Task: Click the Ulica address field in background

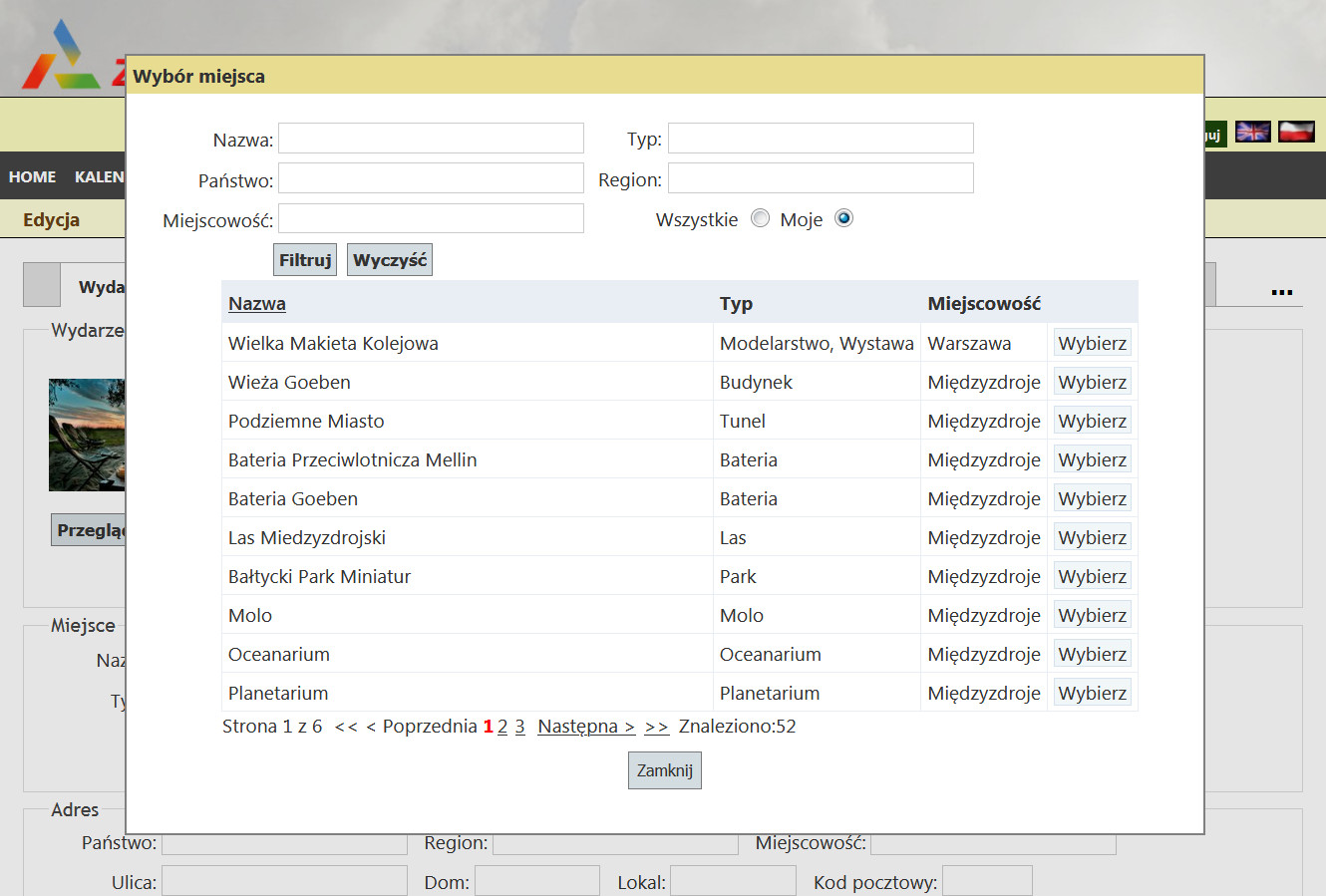Action: pyautogui.click(x=284, y=881)
